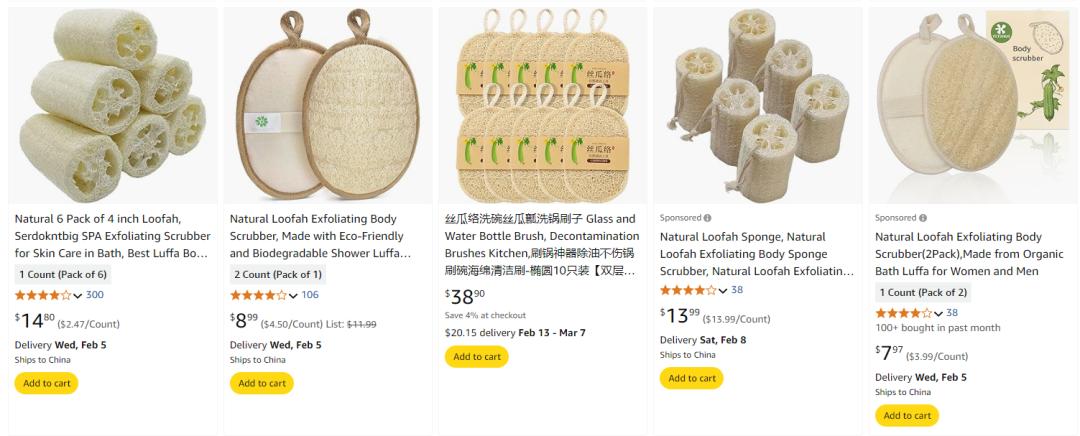The image size is (1080, 436).
Task: Add the $8.99 Loofah Body Scrubber to cart
Action: click(x=261, y=383)
